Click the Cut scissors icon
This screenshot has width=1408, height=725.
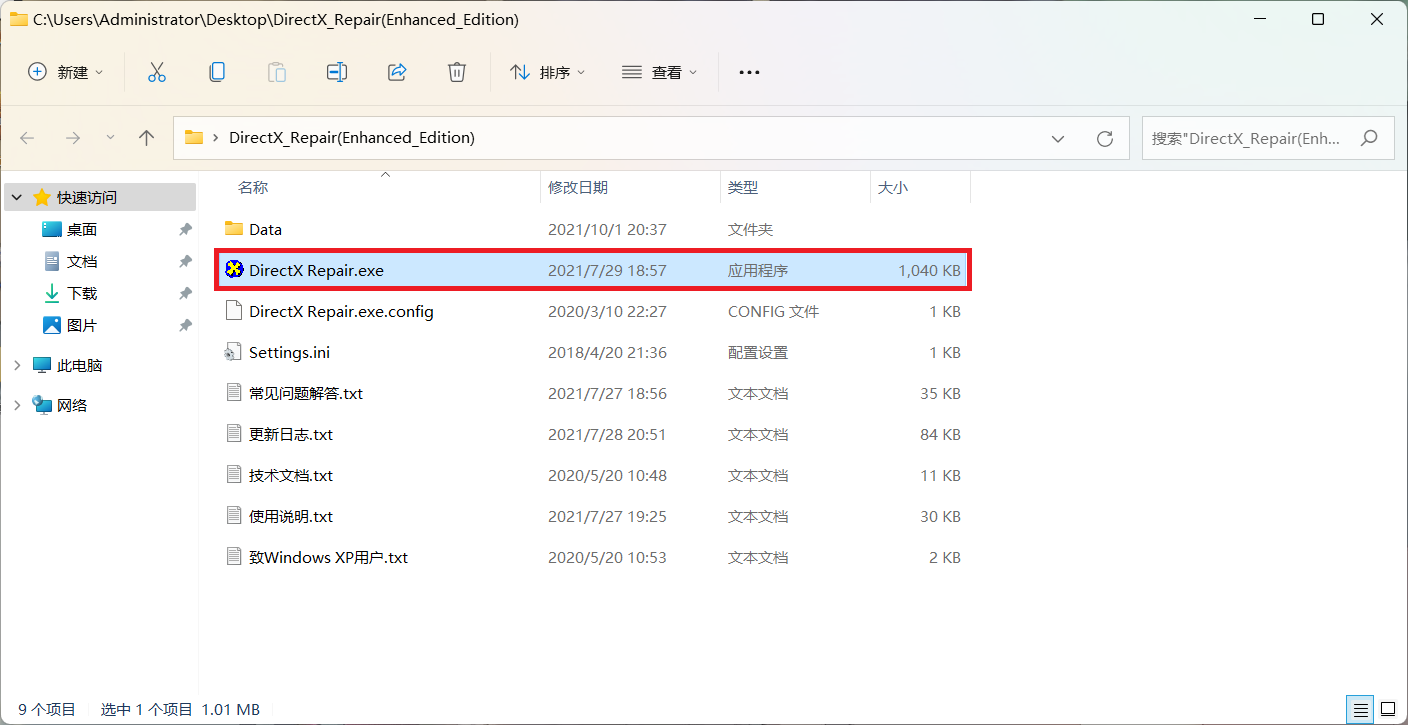(x=157, y=72)
